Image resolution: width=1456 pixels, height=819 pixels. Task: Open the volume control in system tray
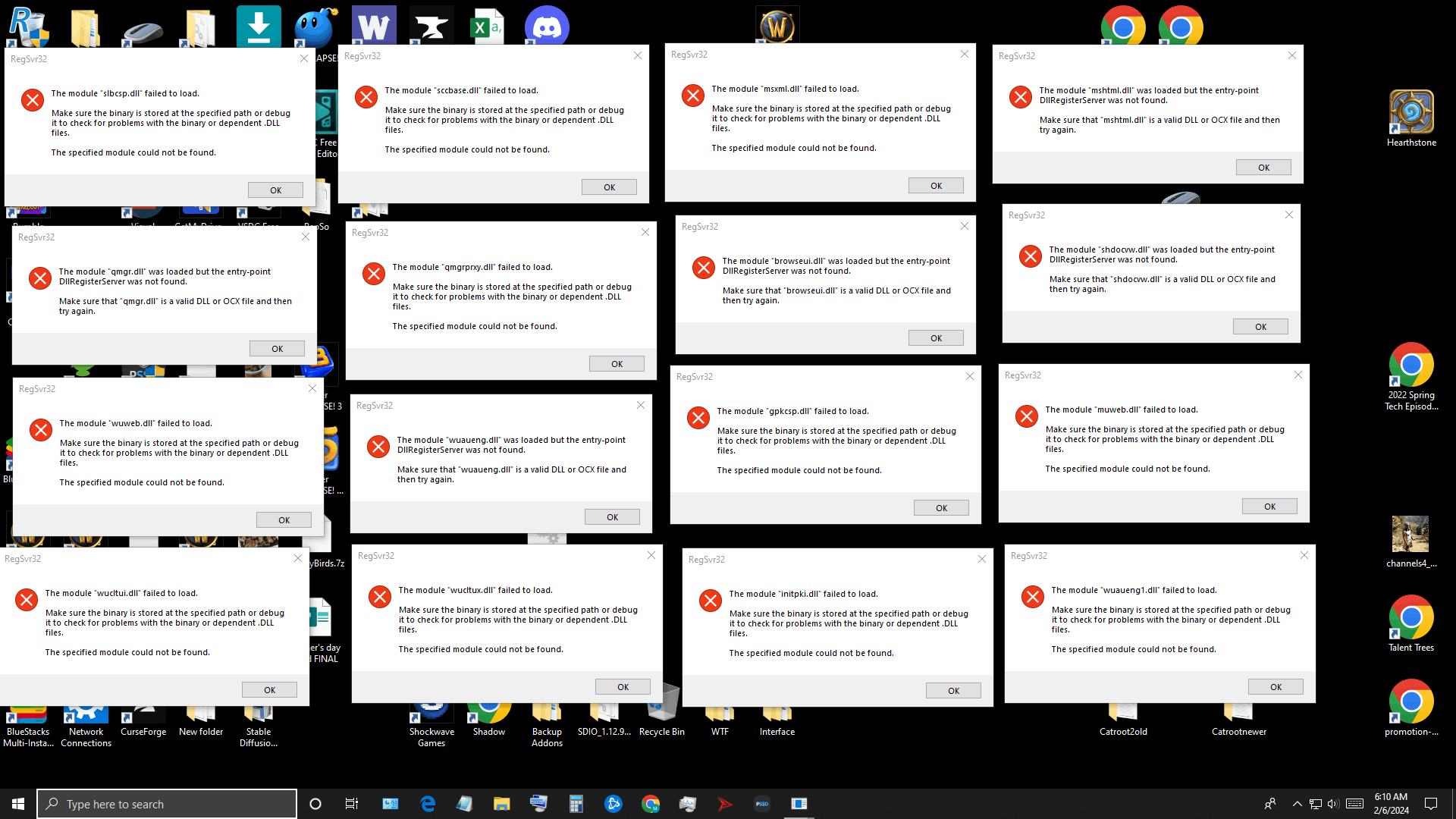(1332, 804)
